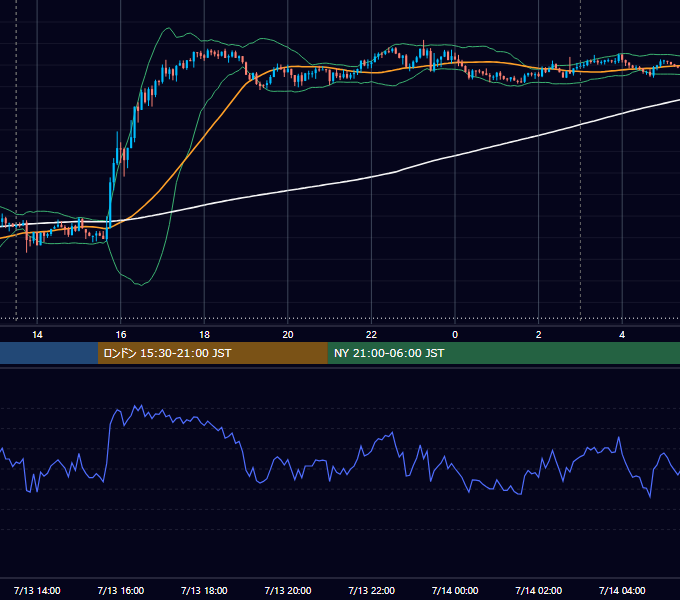Click the hour label 14 on upper axis
680x600 pixels.
tap(37, 335)
